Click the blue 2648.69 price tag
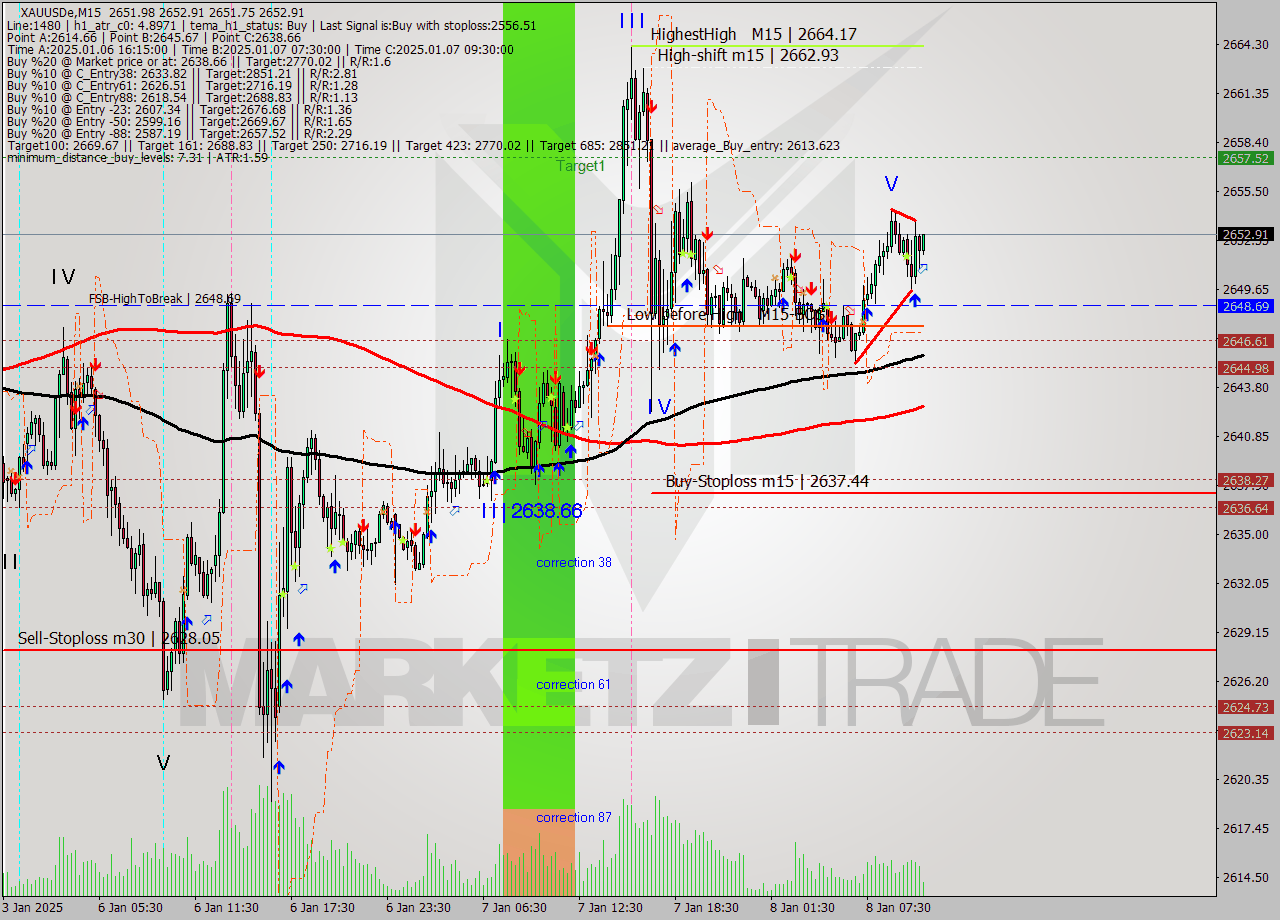 [1245, 306]
